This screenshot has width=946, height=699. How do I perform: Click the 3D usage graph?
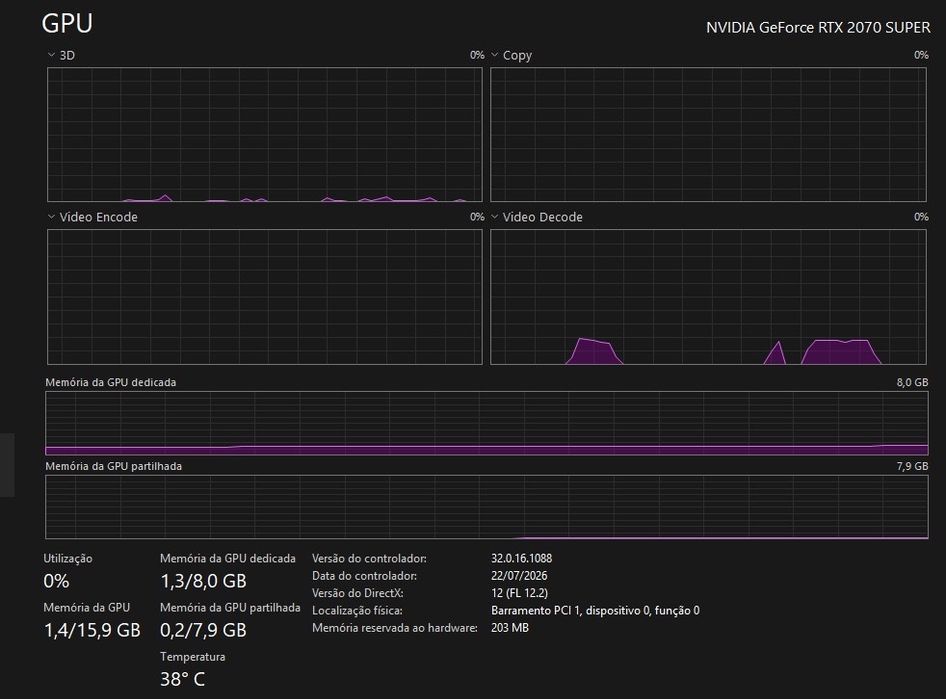[x=265, y=134]
